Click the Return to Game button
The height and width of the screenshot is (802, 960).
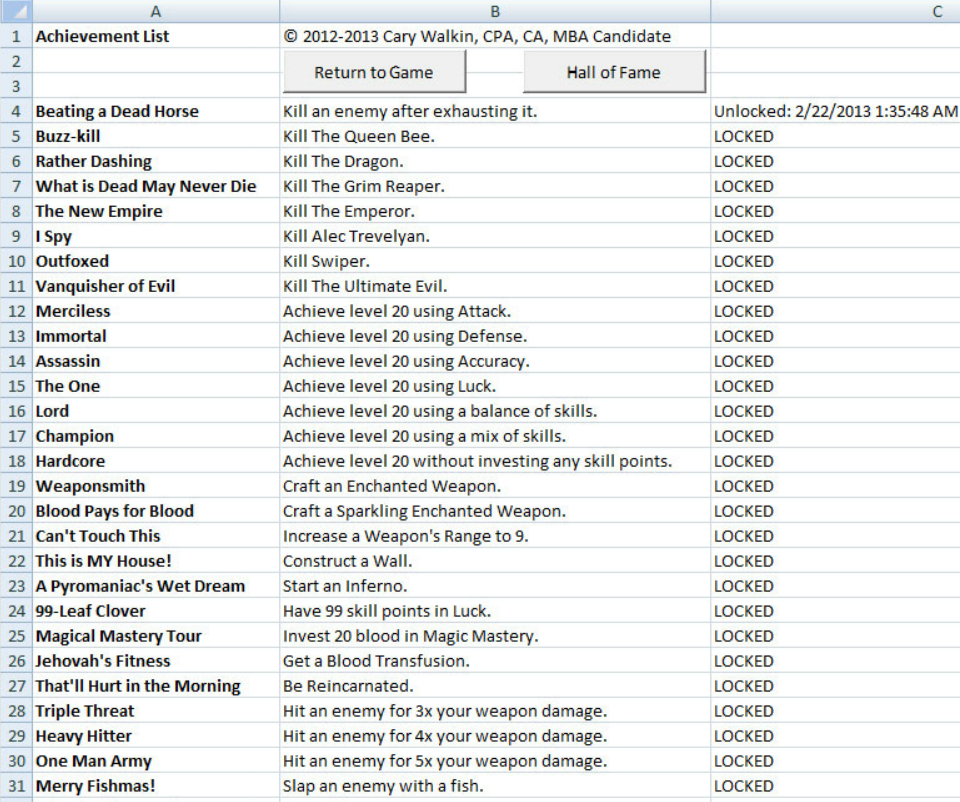click(374, 72)
